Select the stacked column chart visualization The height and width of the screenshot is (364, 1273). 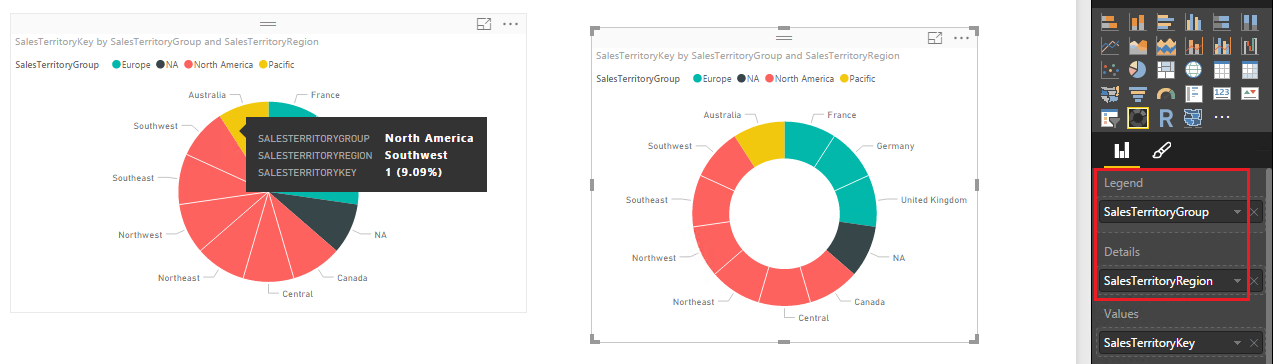(x=1137, y=21)
